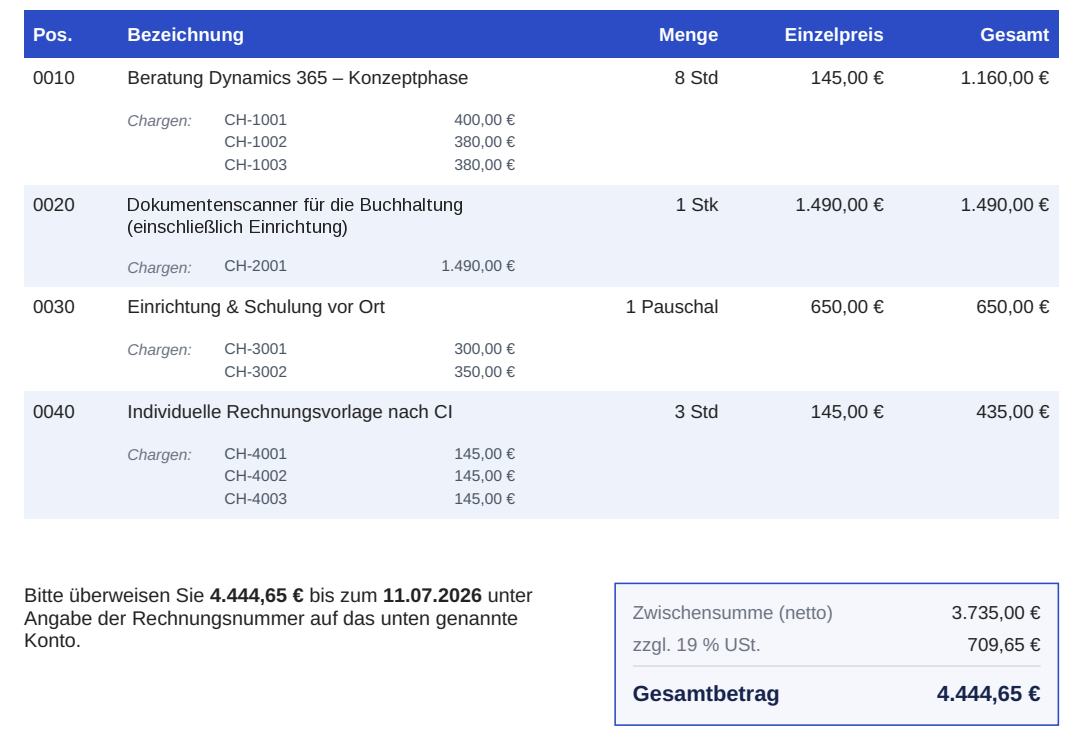Click the 650,00 € Gesamt value
The width and height of the screenshot is (1081, 748).
tap(1012, 307)
